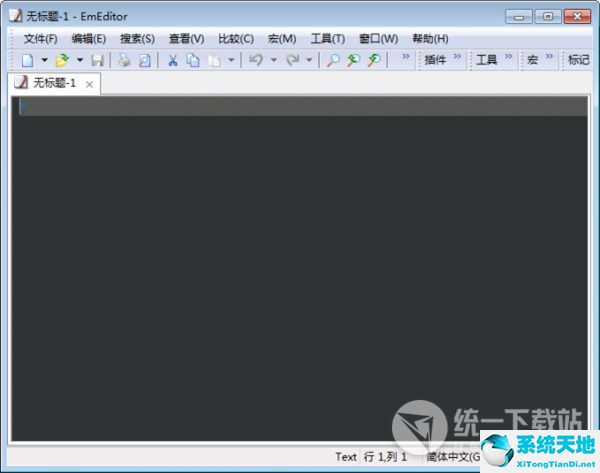The width and height of the screenshot is (600, 473).
Task: Click the 宏 toolbar label
Action: coord(533,60)
